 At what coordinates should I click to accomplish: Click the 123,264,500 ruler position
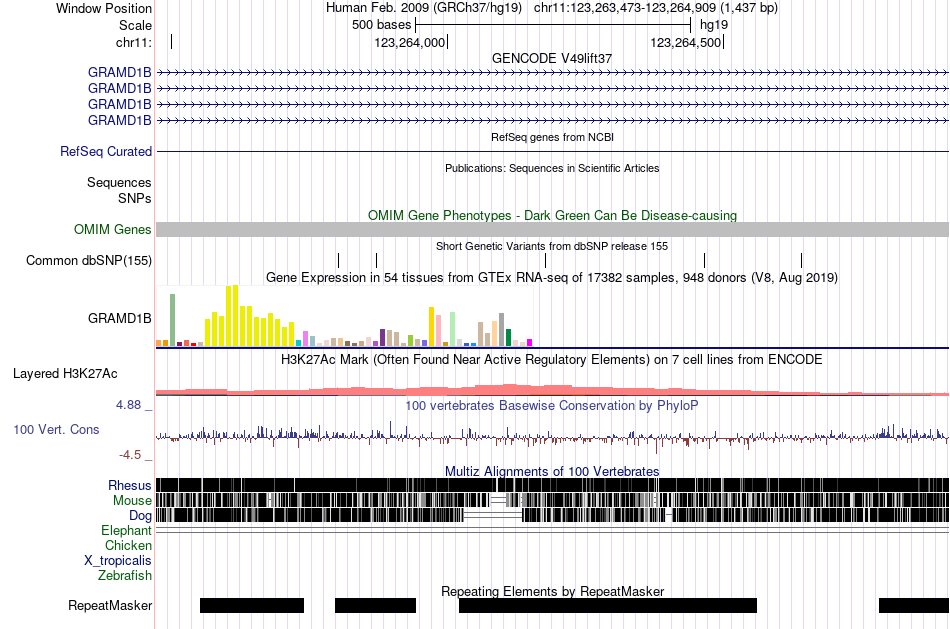pyautogui.click(x=686, y=42)
